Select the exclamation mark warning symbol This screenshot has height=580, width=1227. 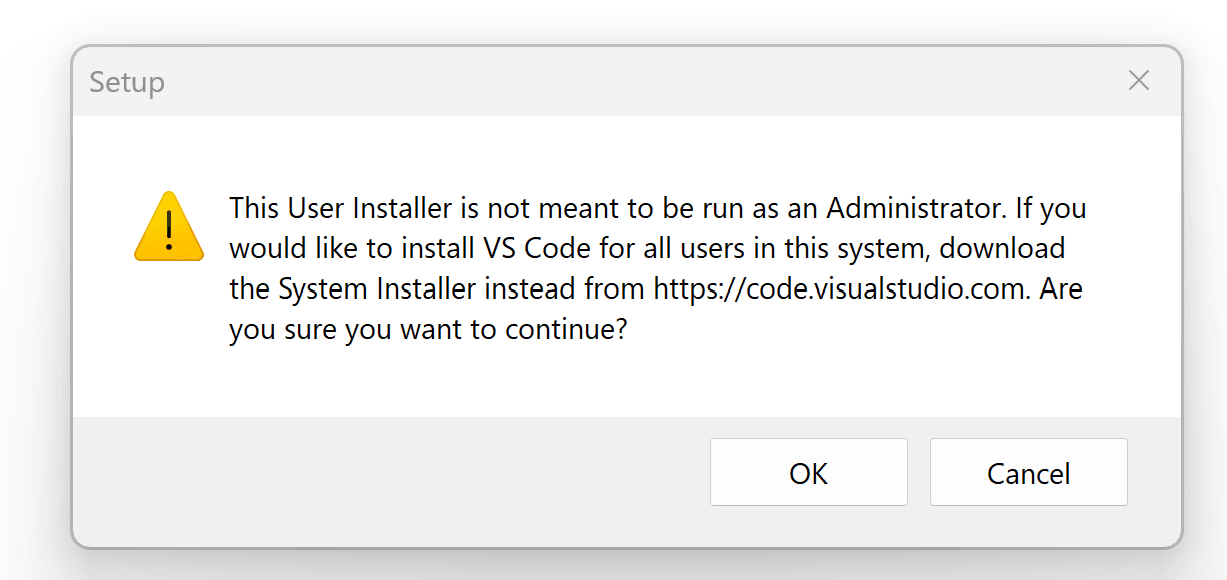point(168,232)
